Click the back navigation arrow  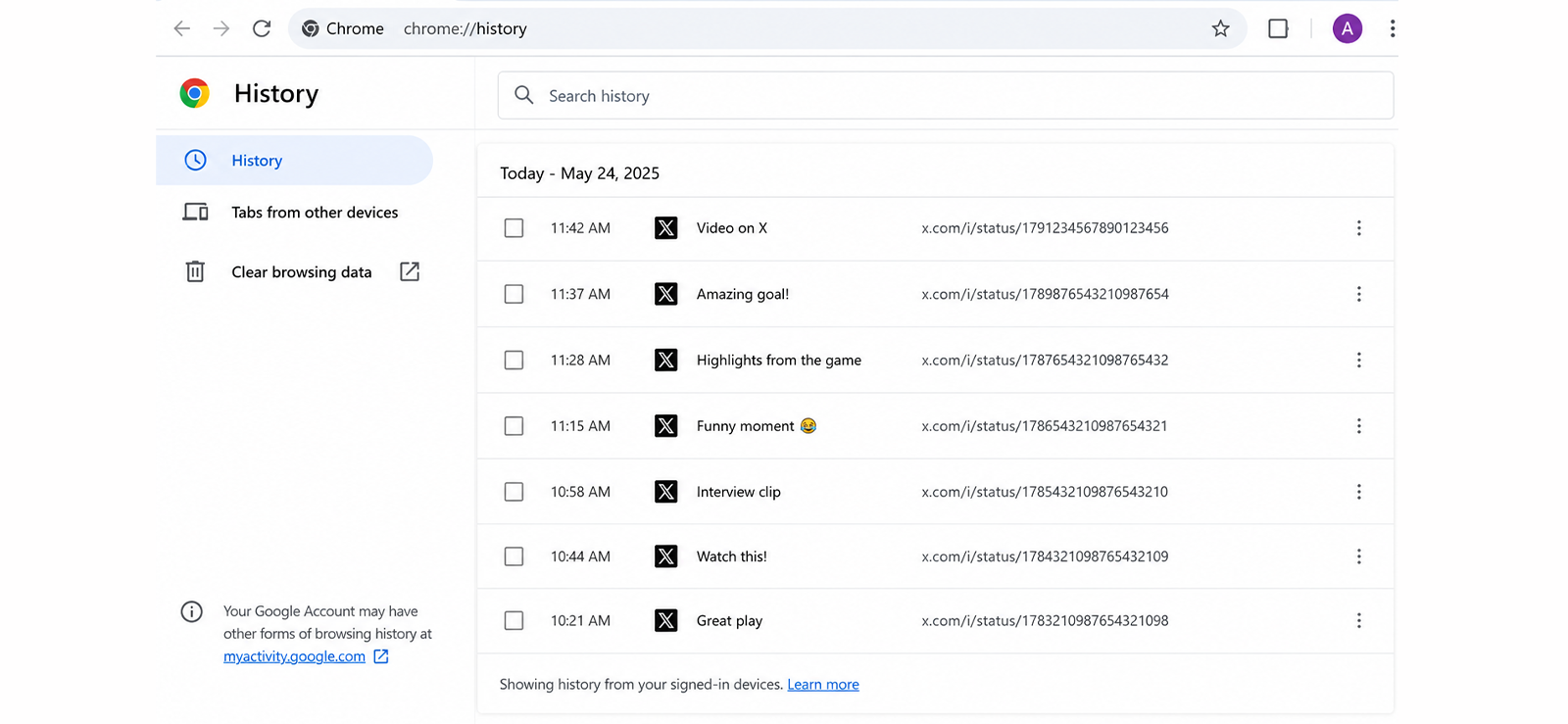click(x=181, y=28)
